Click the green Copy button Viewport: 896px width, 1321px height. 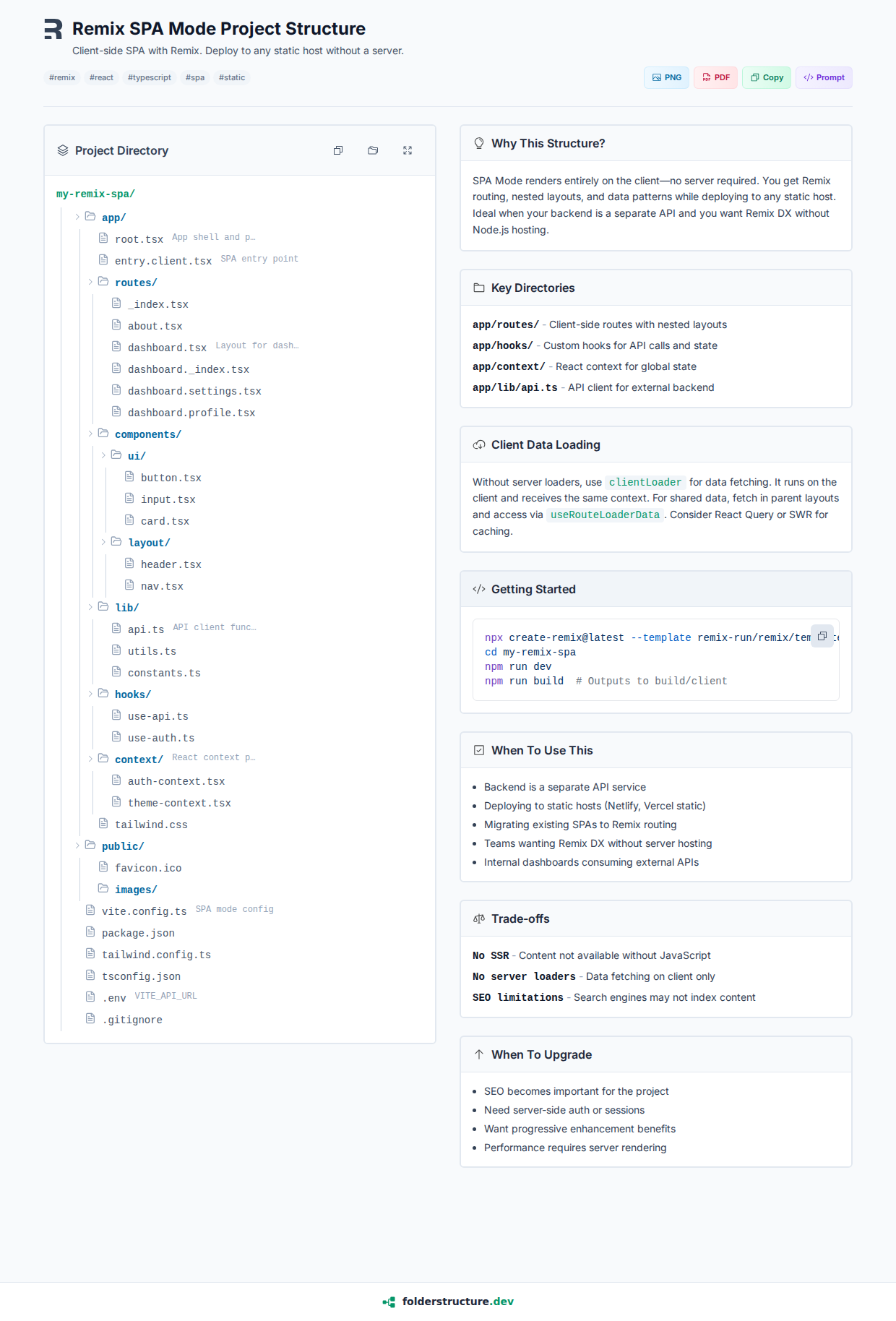tap(767, 77)
